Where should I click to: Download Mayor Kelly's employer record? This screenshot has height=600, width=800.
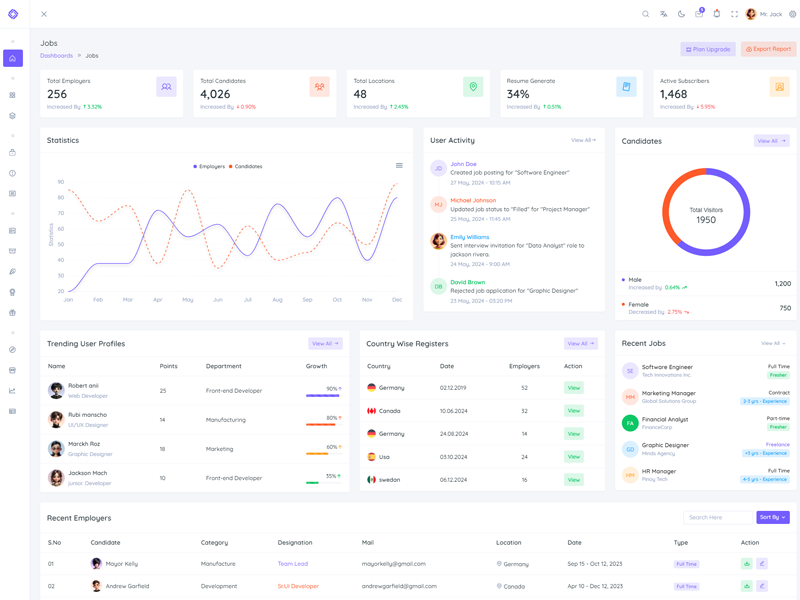point(746,564)
